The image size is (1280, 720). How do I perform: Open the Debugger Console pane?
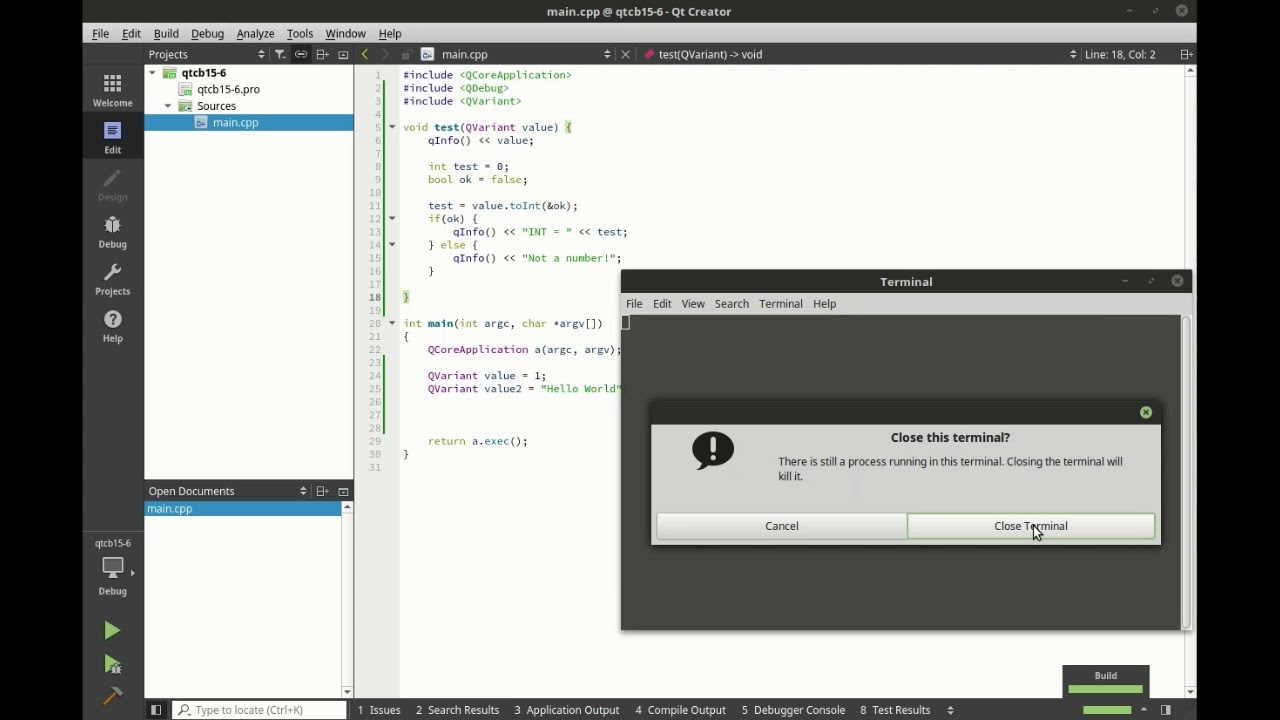tap(793, 710)
